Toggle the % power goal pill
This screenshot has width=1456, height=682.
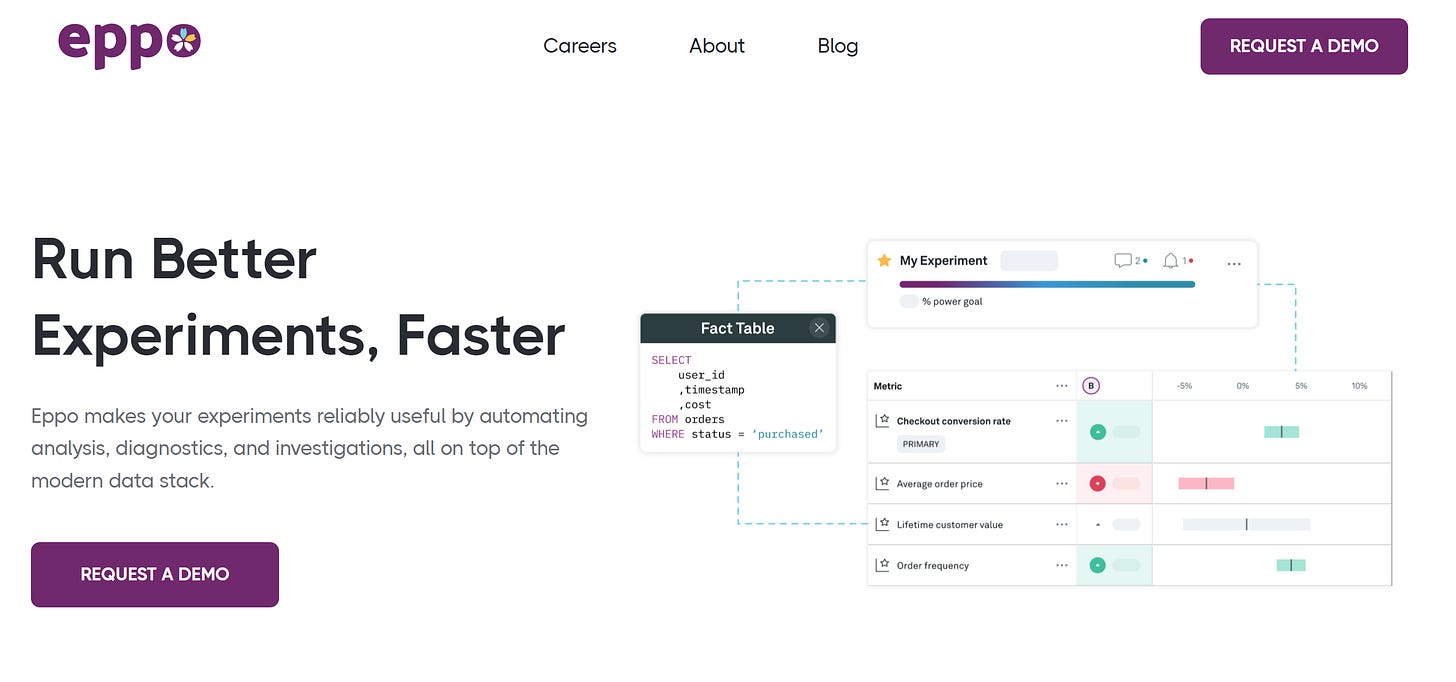[909, 301]
